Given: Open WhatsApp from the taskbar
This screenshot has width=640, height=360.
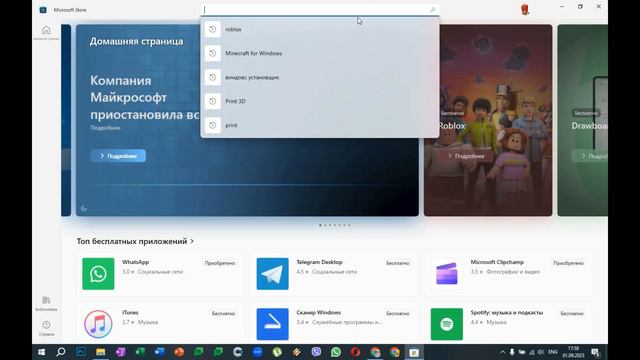Looking at the screenshot, I should (336, 352).
